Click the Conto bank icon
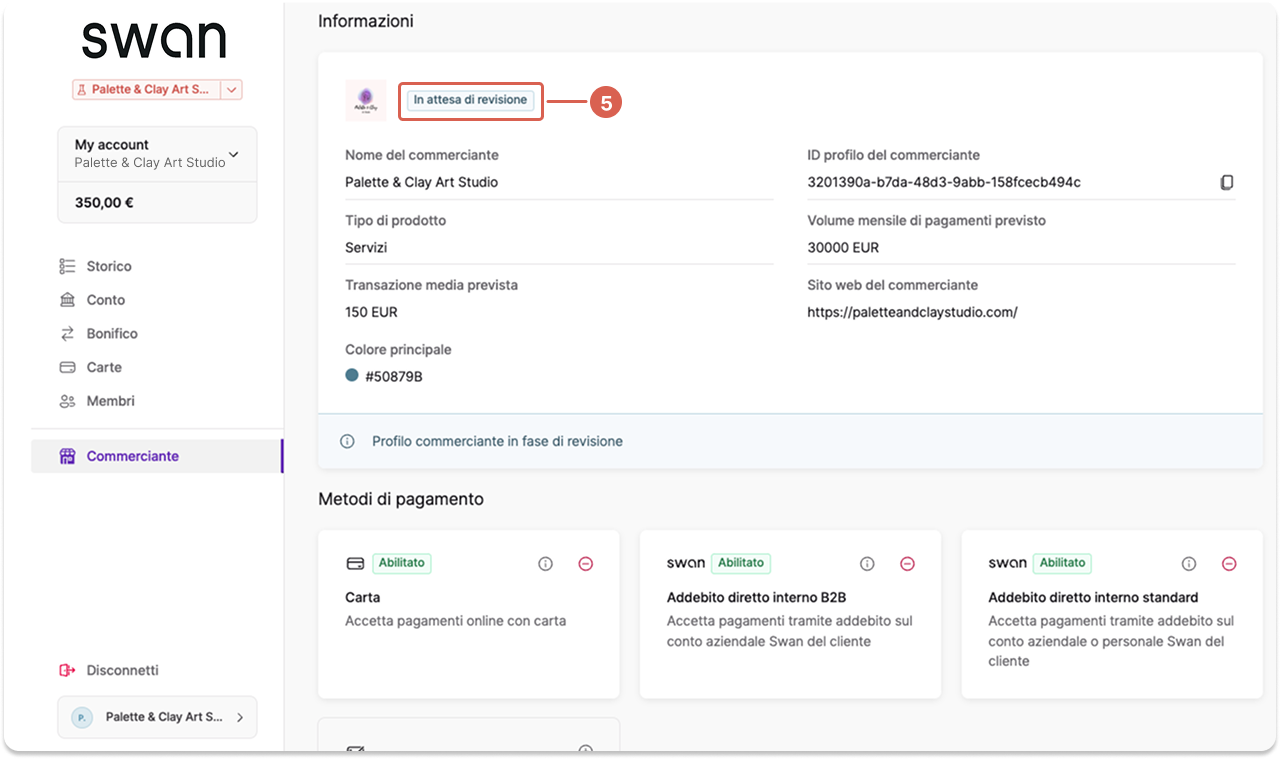Image resolution: width=1280 pixels, height=759 pixels. (68, 300)
